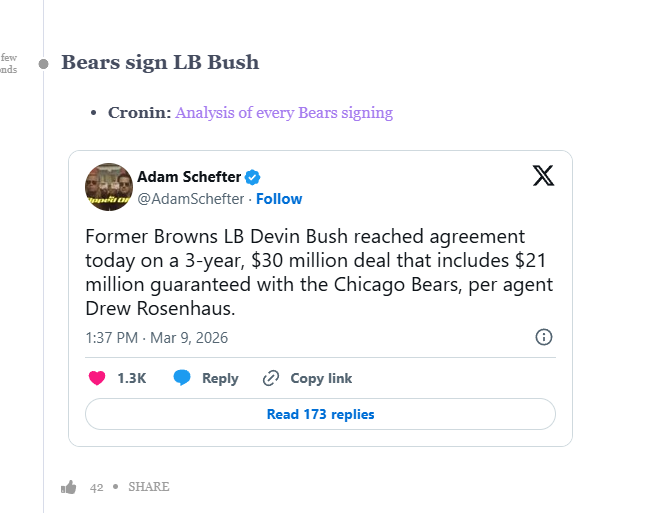Select the timeline dot beside the headline
This screenshot has height=513, width=663.
[43, 64]
